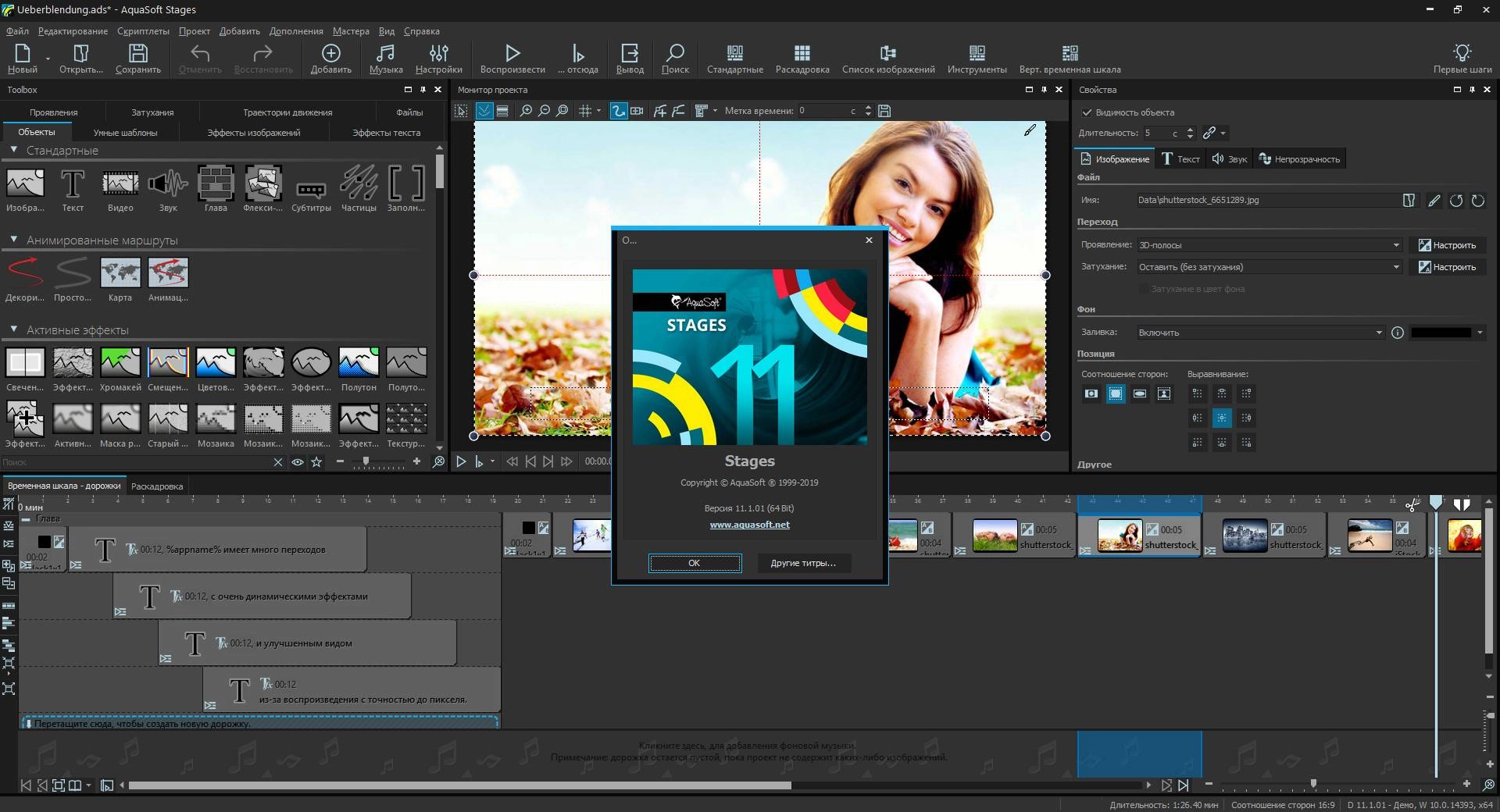This screenshot has width=1500, height=812.
Task: Open the Проявление dropdown (3D-полосы)
Action: tap(1270, 245)
